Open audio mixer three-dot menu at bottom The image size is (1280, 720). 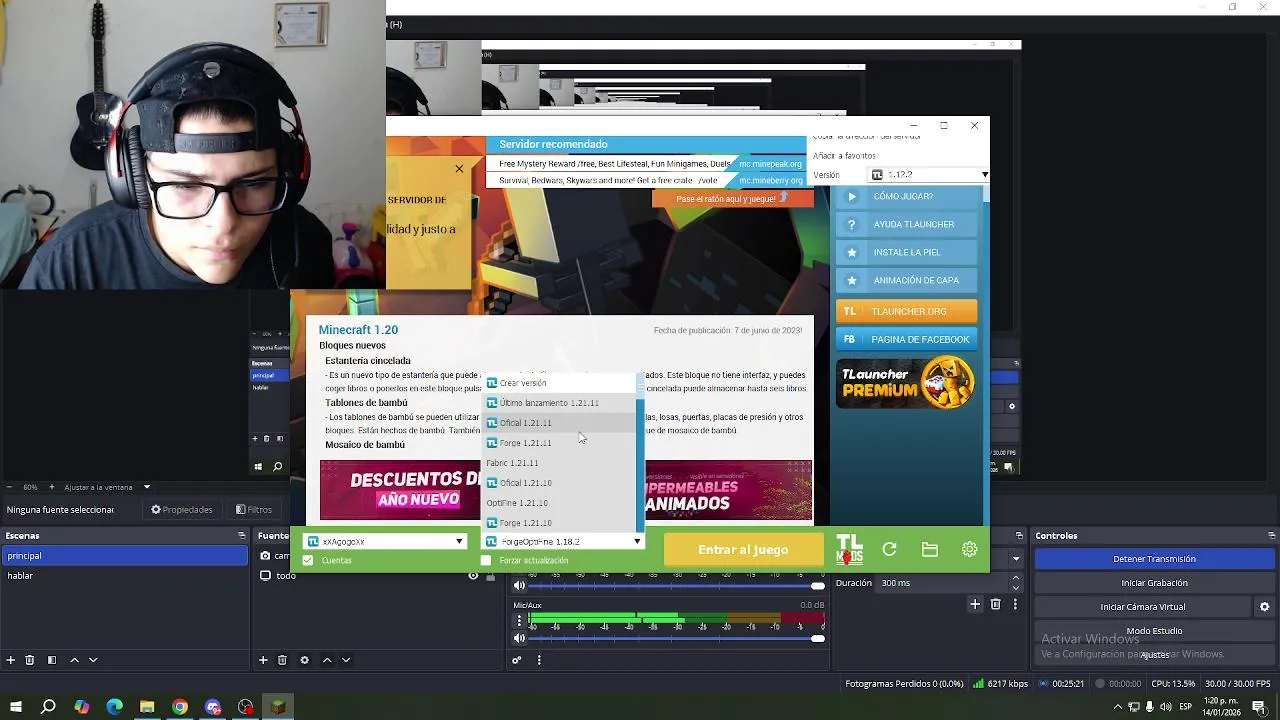click(539, 660)
